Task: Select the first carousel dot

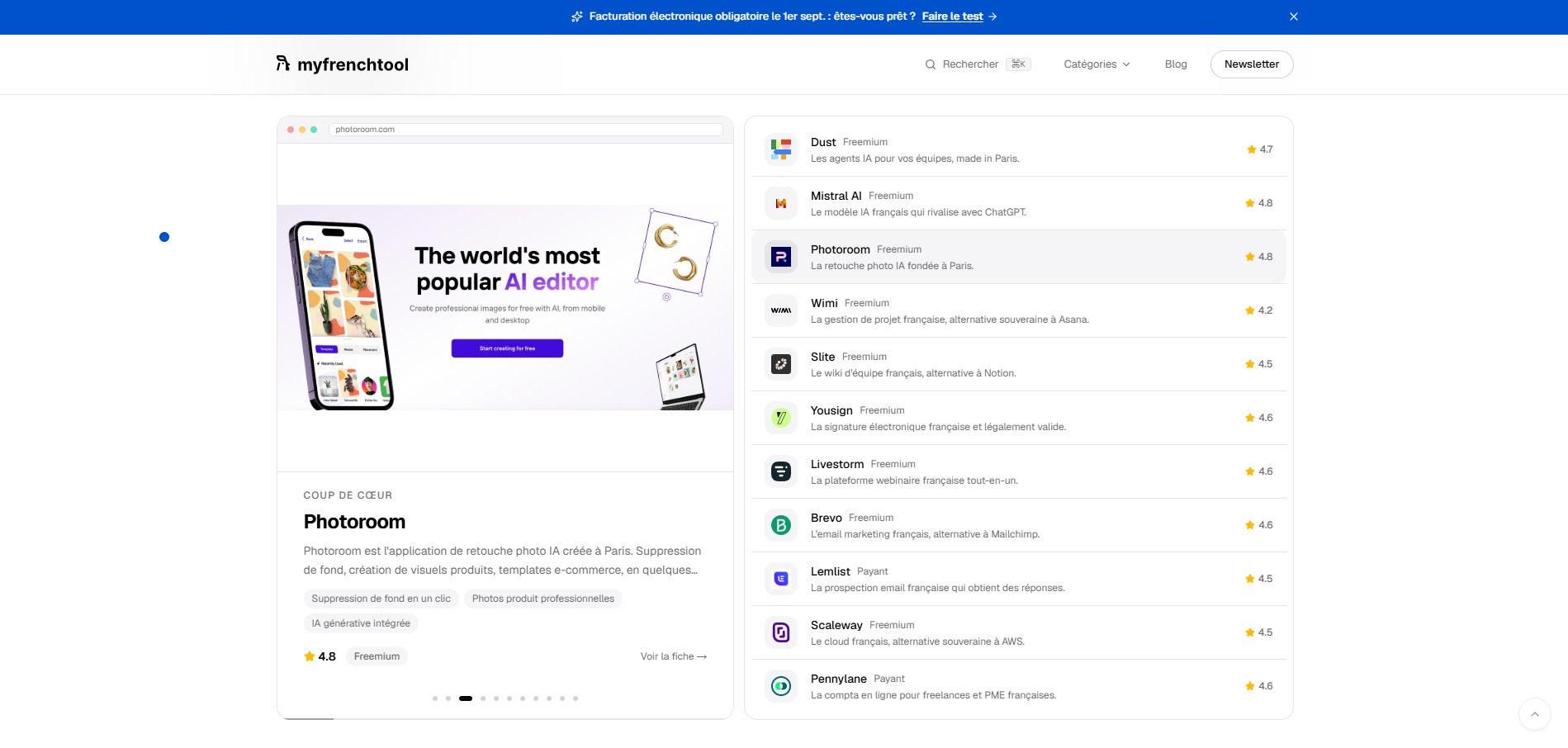Action: (x=435, y=698)
